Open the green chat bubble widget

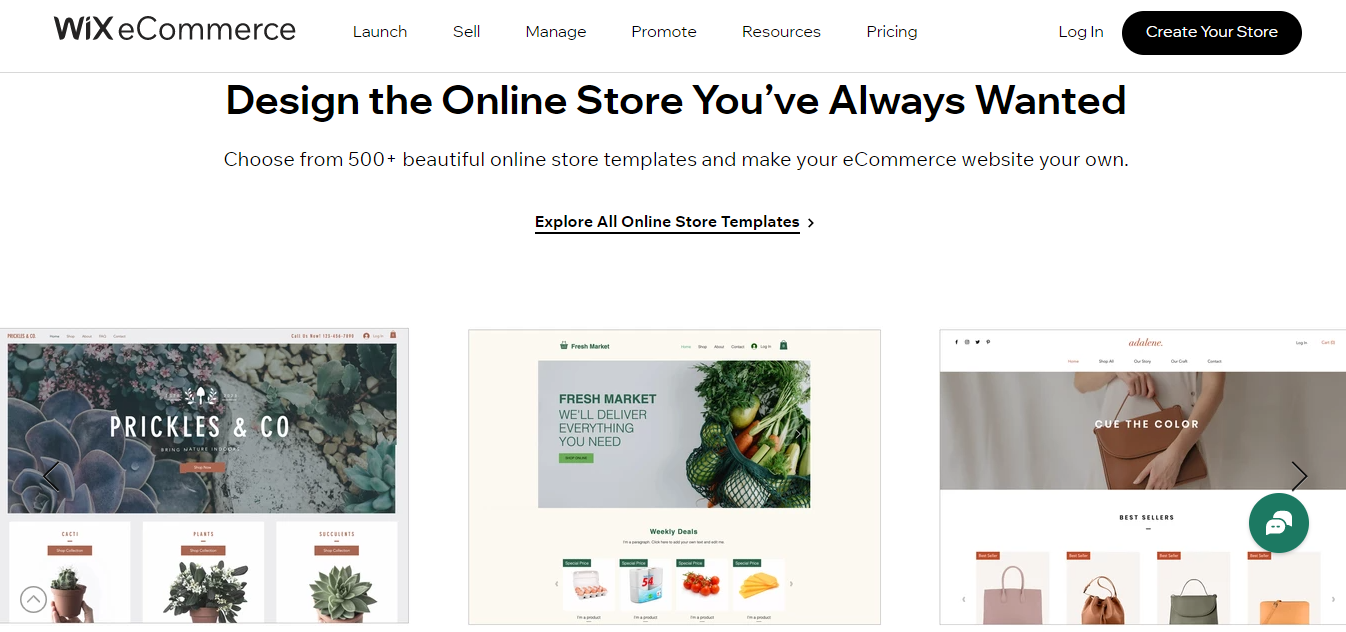coord(1278,523)
